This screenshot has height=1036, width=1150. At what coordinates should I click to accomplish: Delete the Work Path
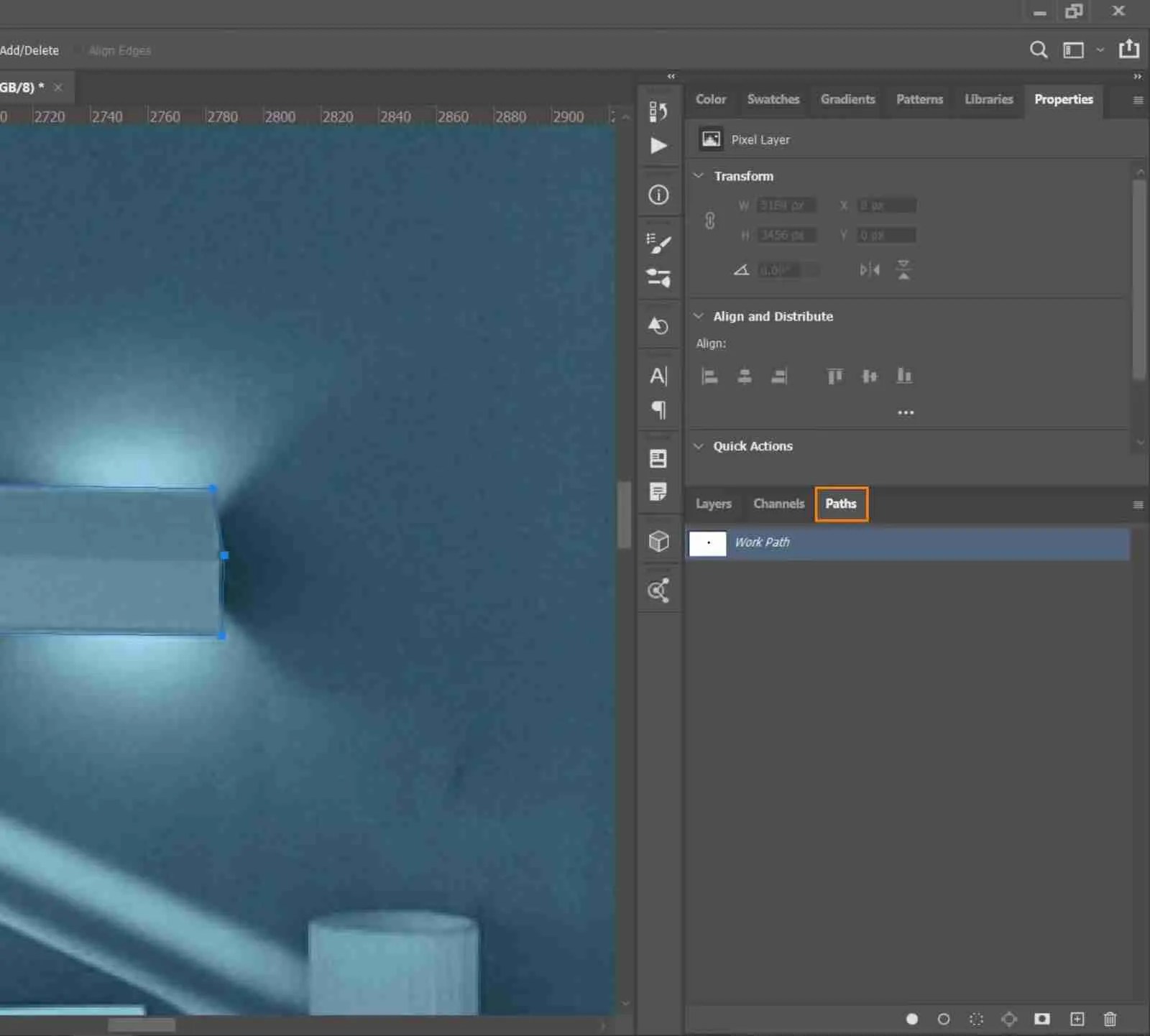1110,1019
